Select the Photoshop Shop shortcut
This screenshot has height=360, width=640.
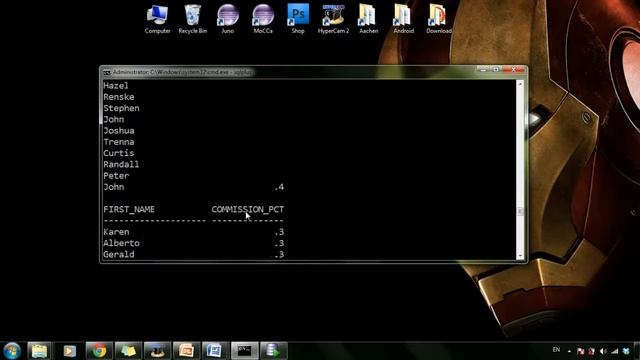click(298, 19)
